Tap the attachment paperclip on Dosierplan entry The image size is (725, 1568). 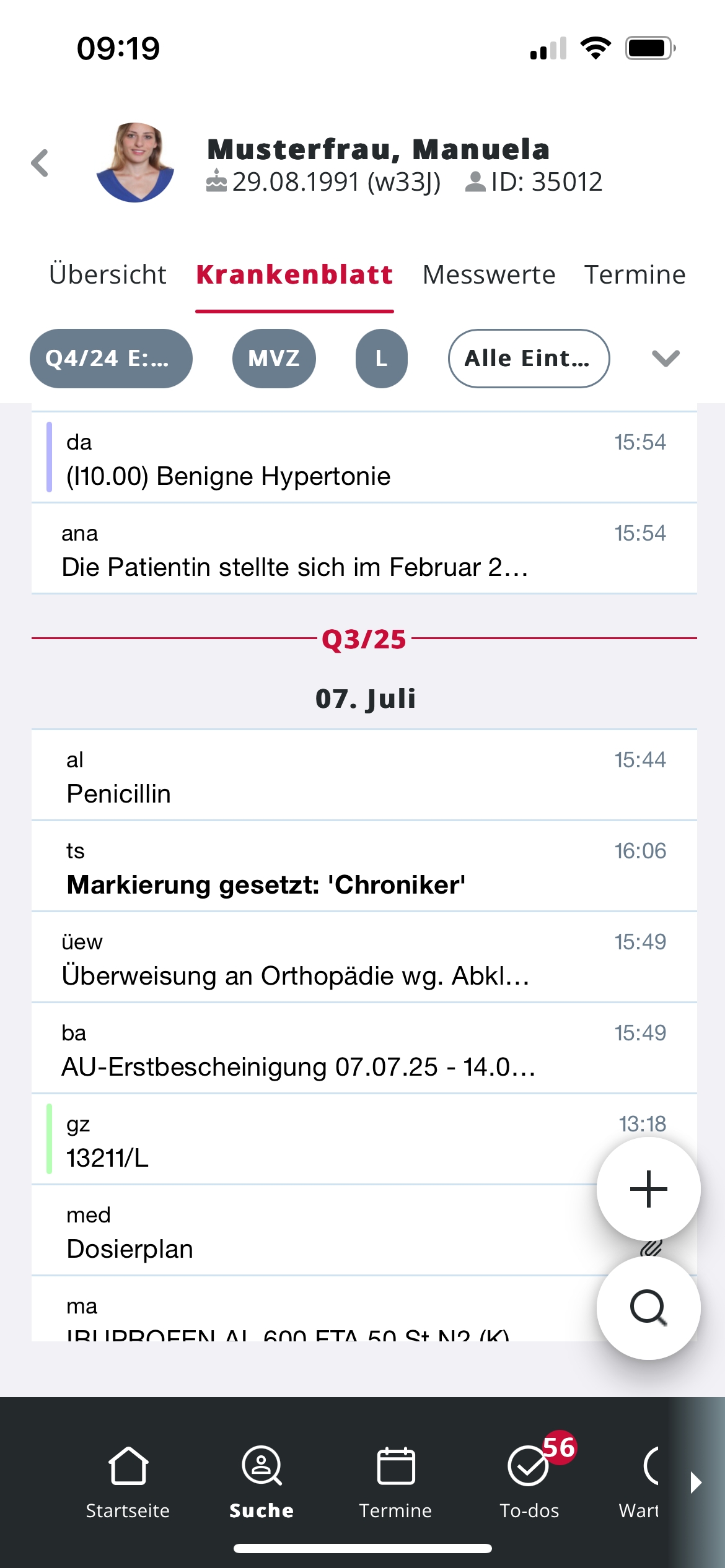click(x=651, y=1248)
